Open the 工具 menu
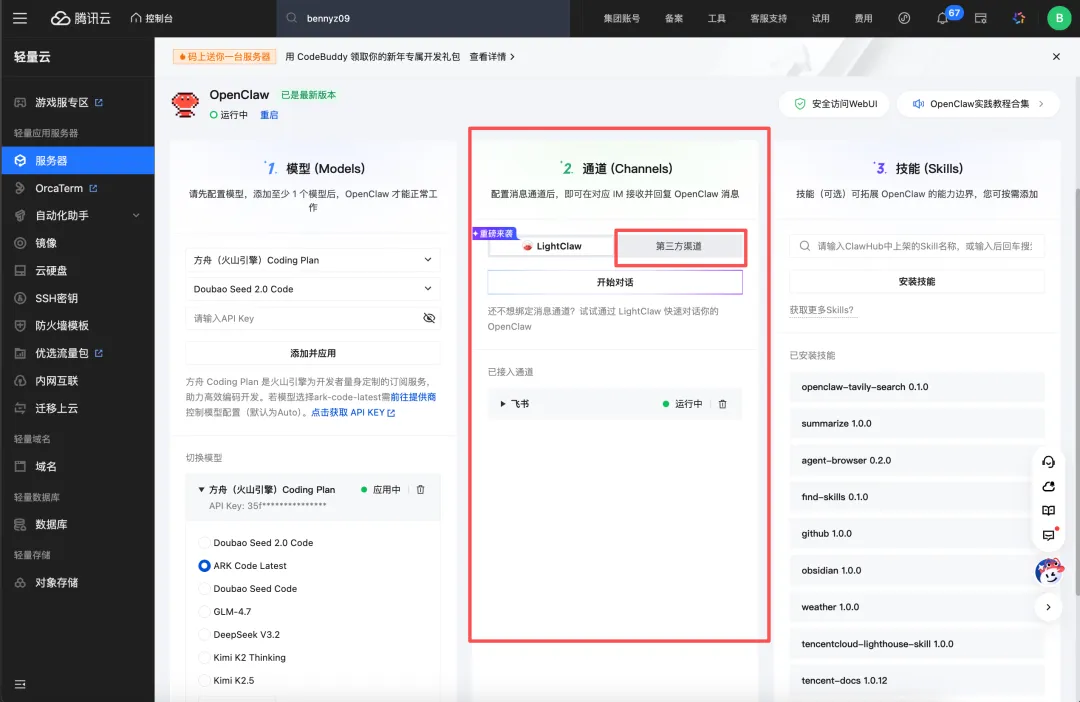 tap(716, 18)
